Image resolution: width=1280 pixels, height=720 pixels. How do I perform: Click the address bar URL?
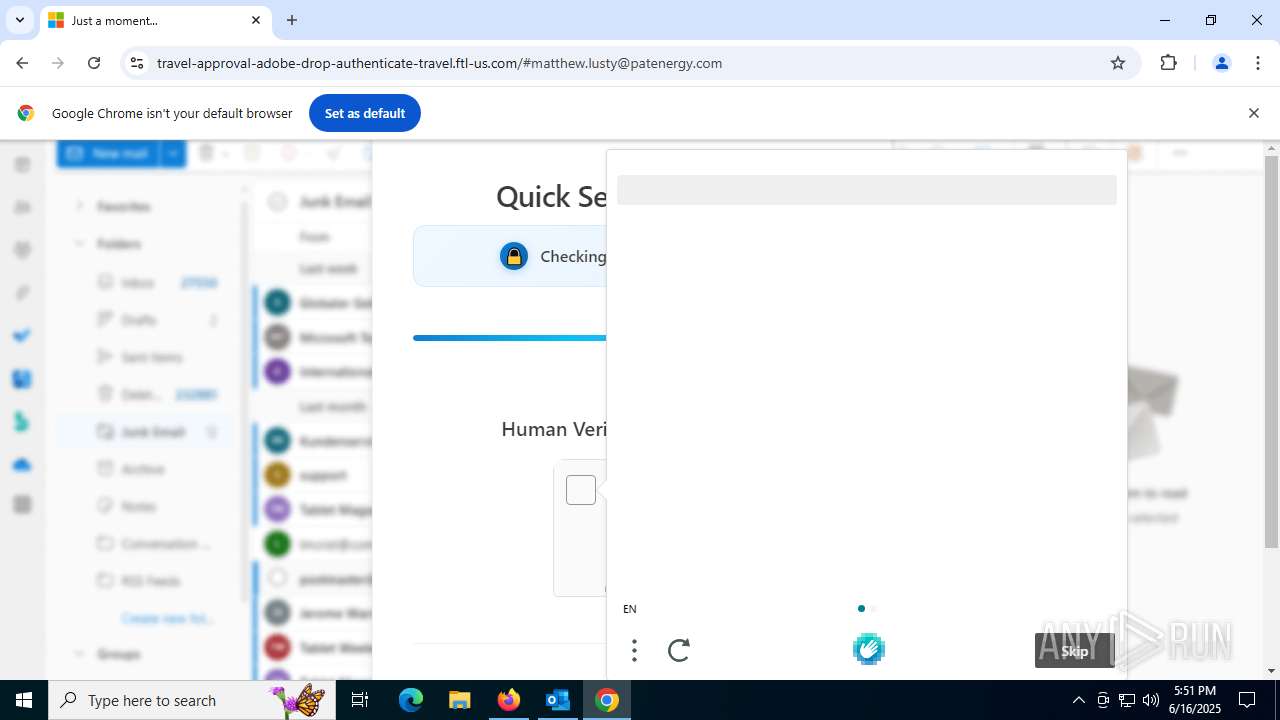click(x=440, y=63)
